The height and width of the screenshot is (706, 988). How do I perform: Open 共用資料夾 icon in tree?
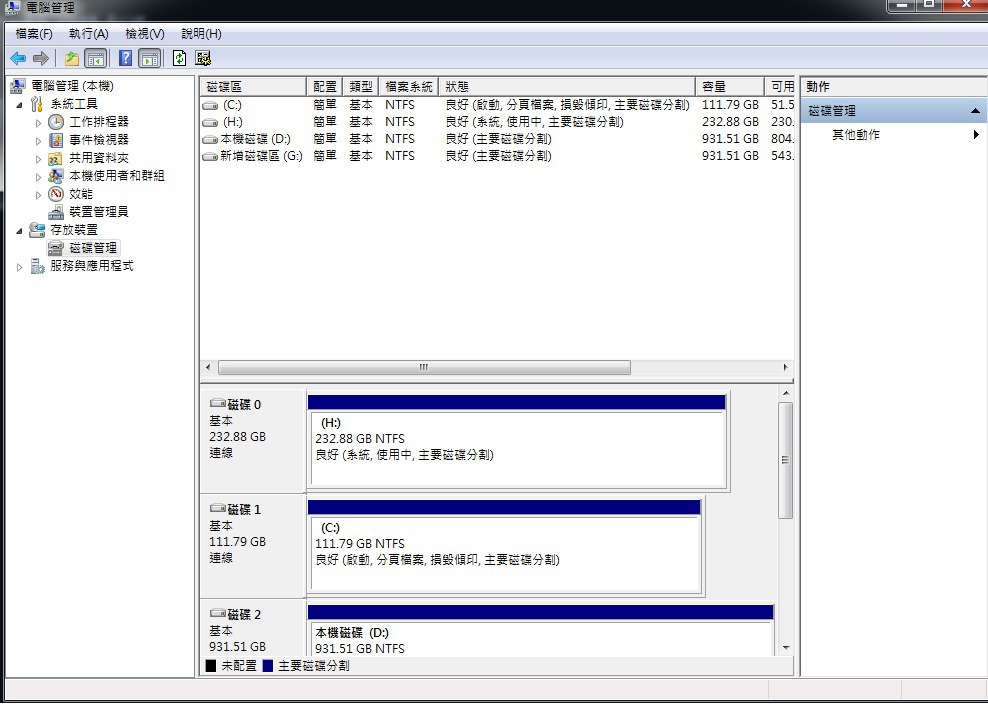click(56, 158)
